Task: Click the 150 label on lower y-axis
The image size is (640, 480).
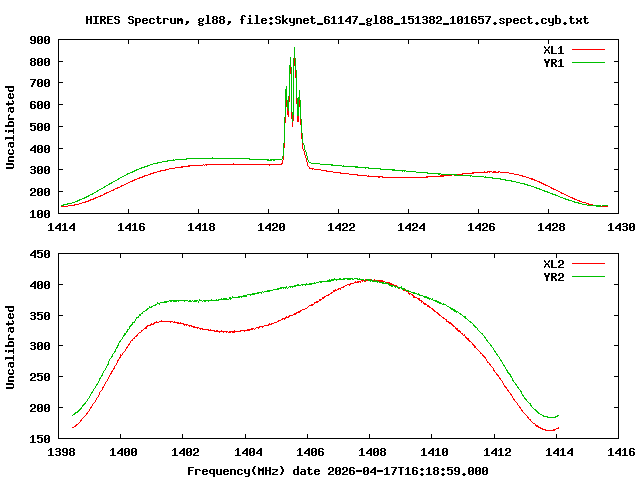Action: [40, 439]
